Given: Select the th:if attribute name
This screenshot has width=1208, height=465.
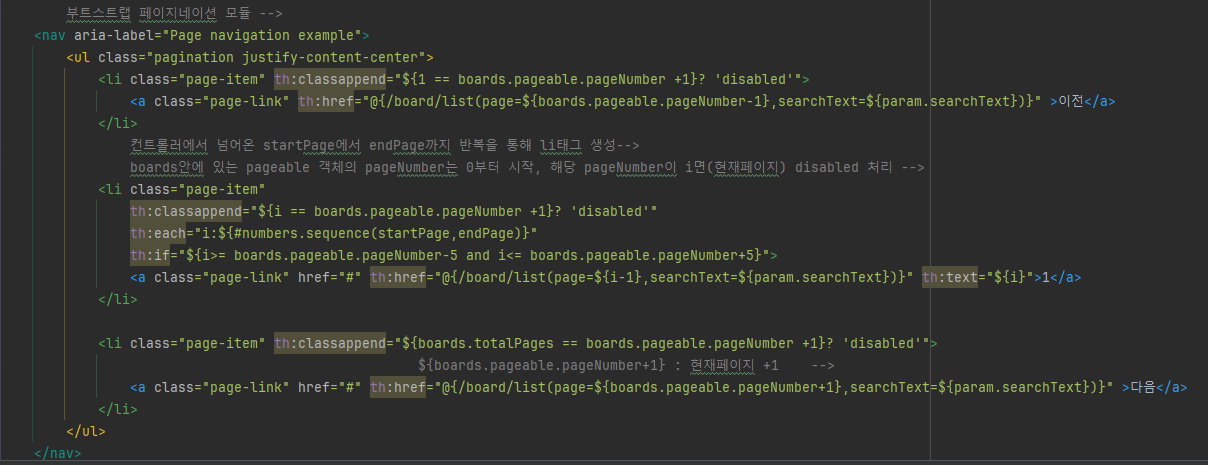Looking at the screenshot, I should [150, 255].
